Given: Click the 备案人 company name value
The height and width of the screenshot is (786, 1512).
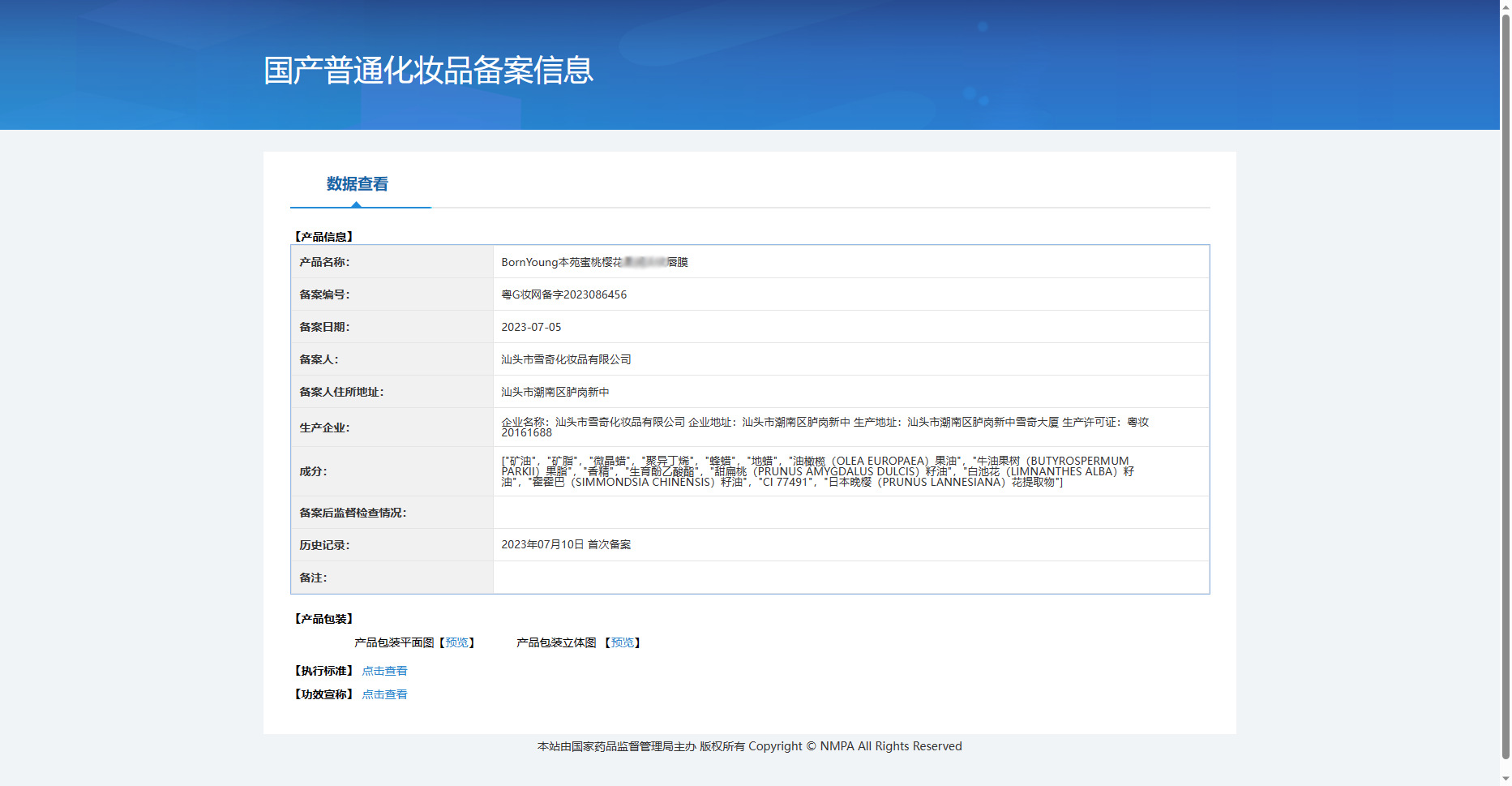Looking at the screenshot, I should click(566, 359).
